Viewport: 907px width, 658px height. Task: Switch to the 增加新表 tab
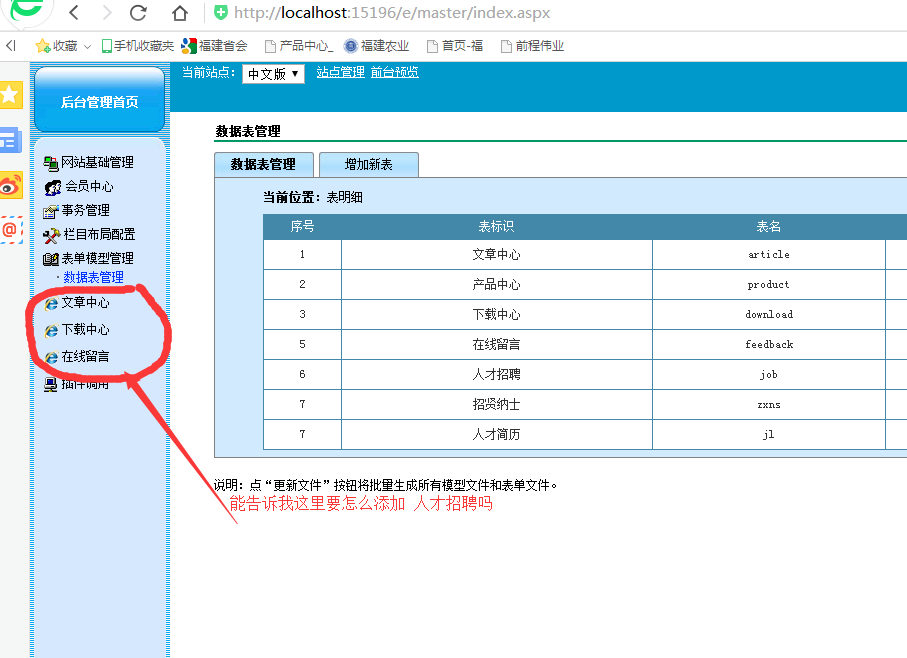(x=368, y=165)
